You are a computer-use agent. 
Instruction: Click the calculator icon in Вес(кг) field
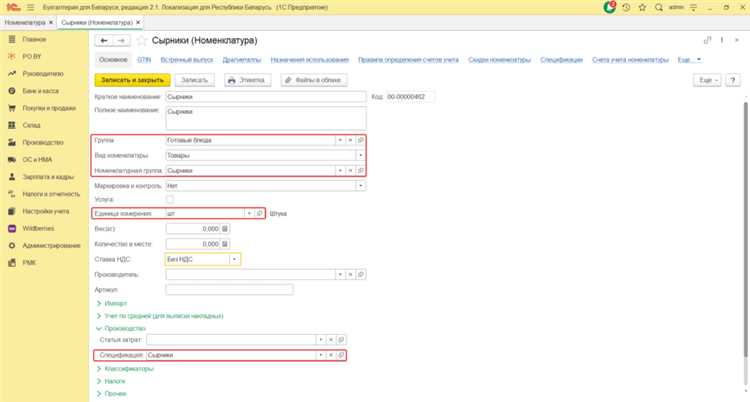224,228
